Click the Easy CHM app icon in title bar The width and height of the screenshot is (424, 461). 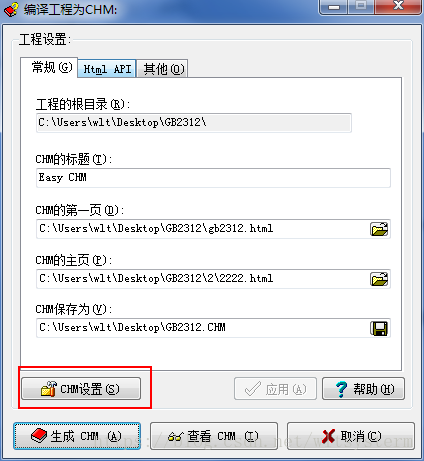click(x=11, y=9)
